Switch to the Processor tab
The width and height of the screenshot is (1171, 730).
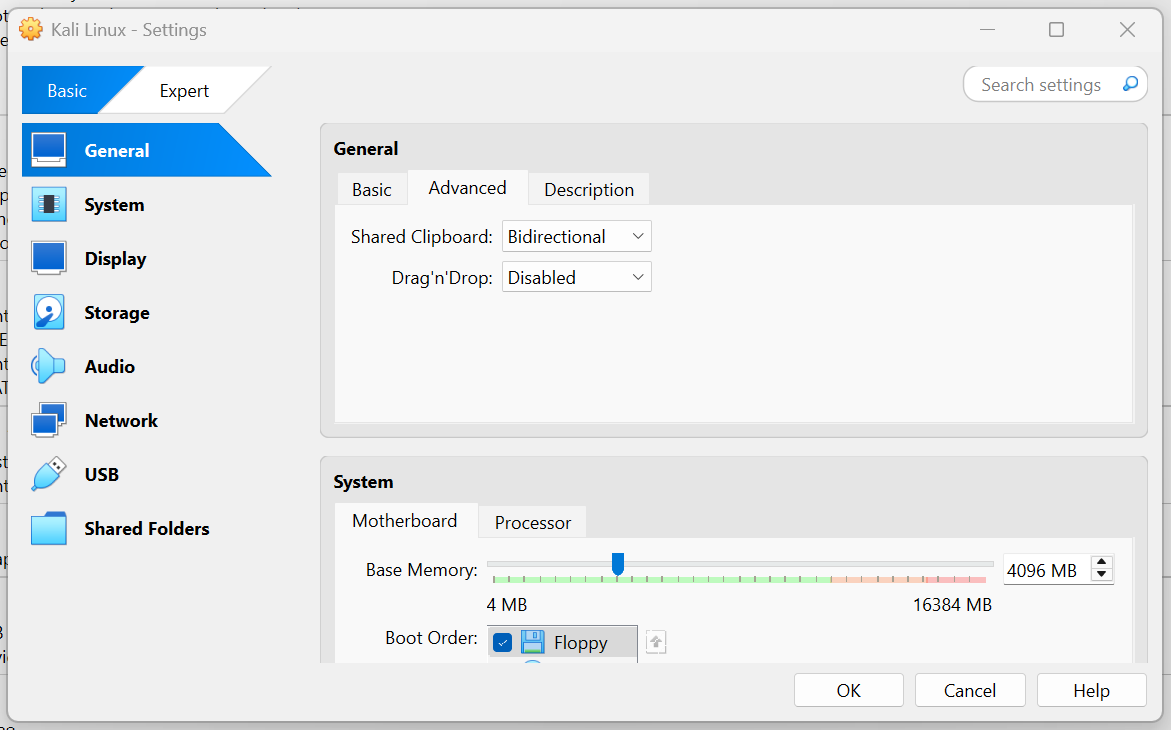coord(532,523)
